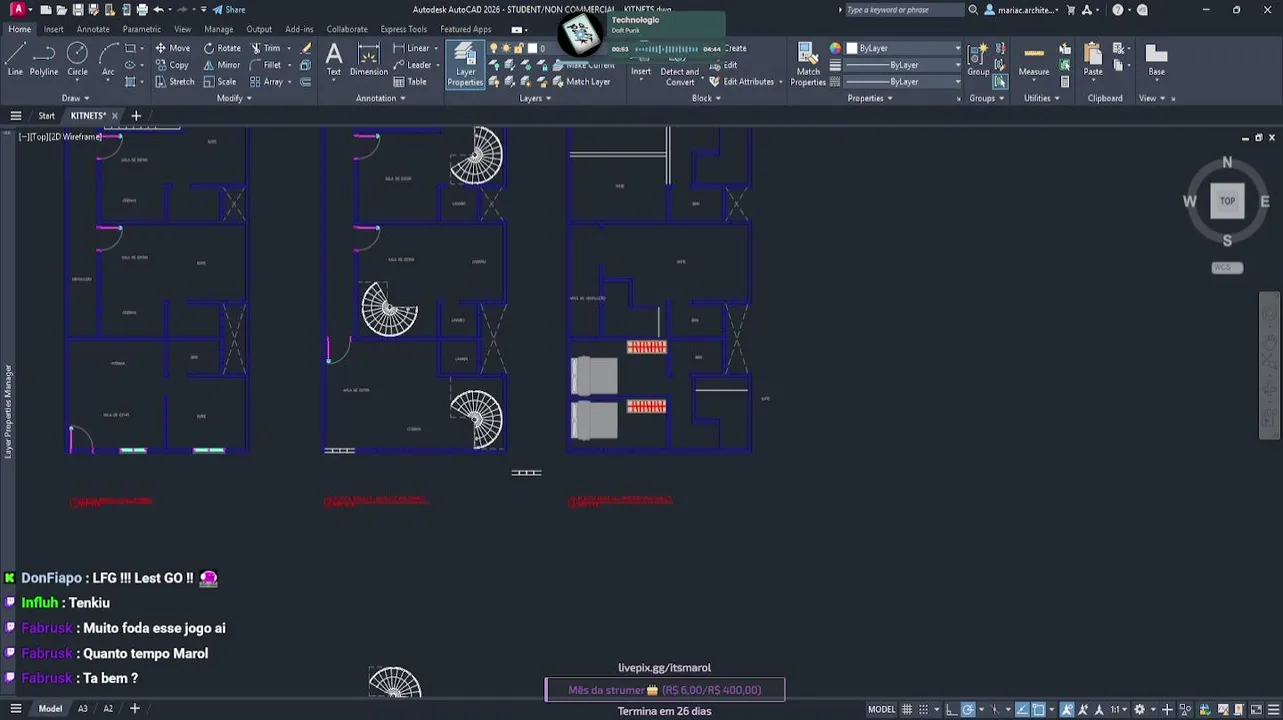Open the Annotate ribbon tab

coord(93,29)
